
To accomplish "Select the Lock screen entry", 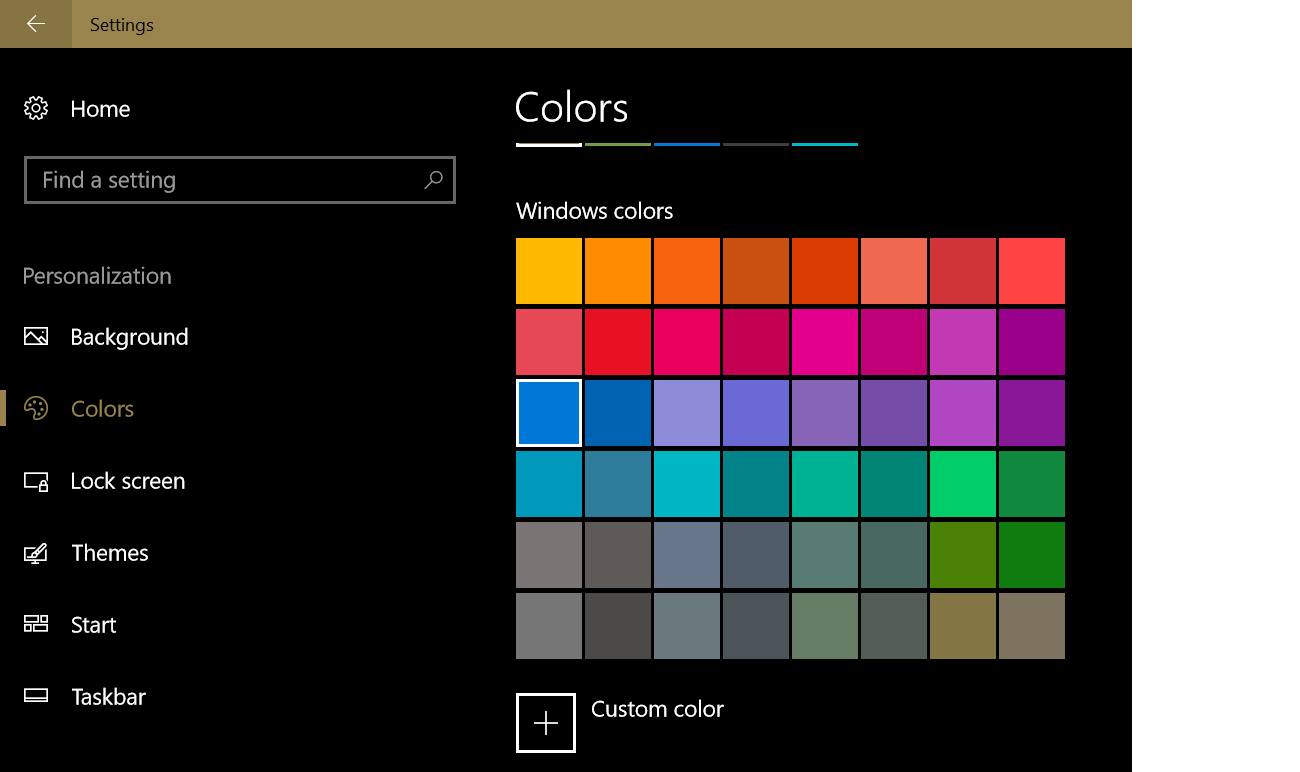I will (x=127, y=481).
